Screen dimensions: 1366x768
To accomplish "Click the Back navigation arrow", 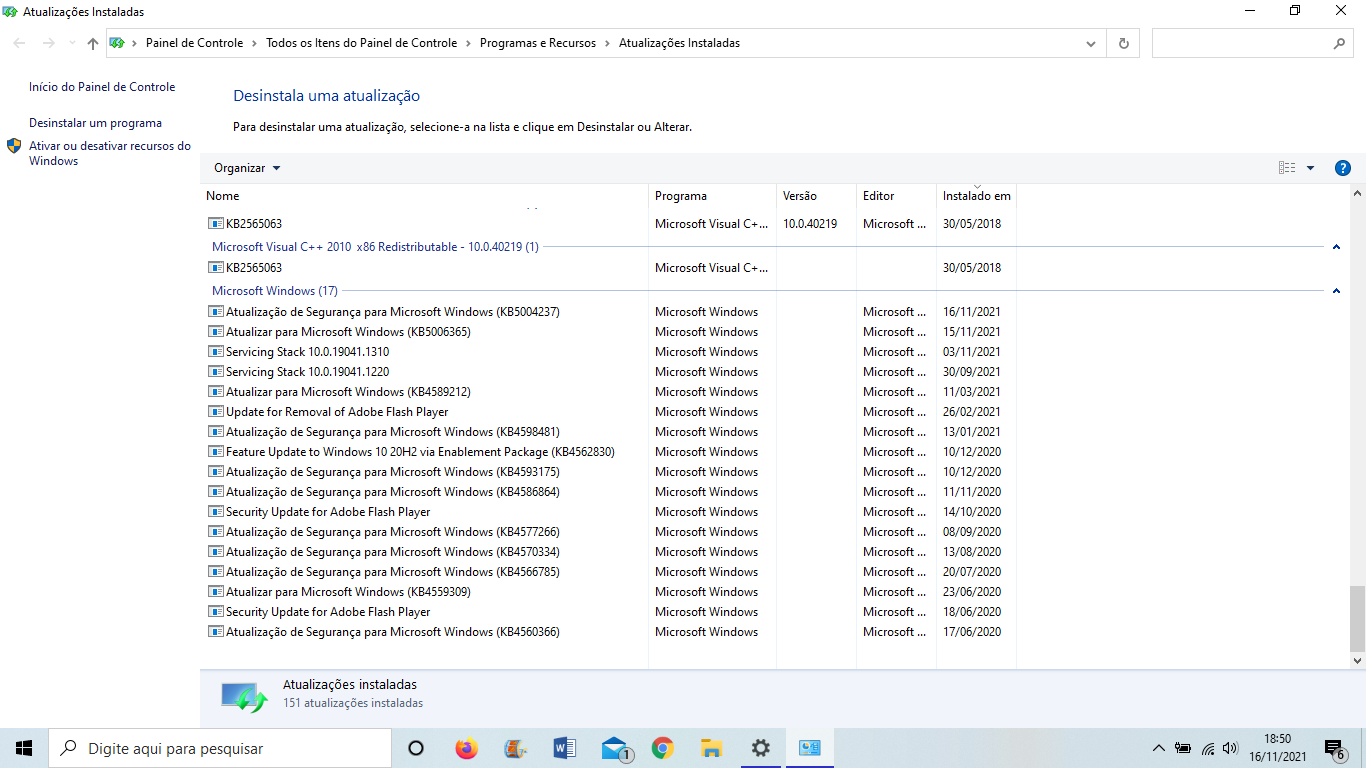I will pyautogui.click(x=19, y=43).
